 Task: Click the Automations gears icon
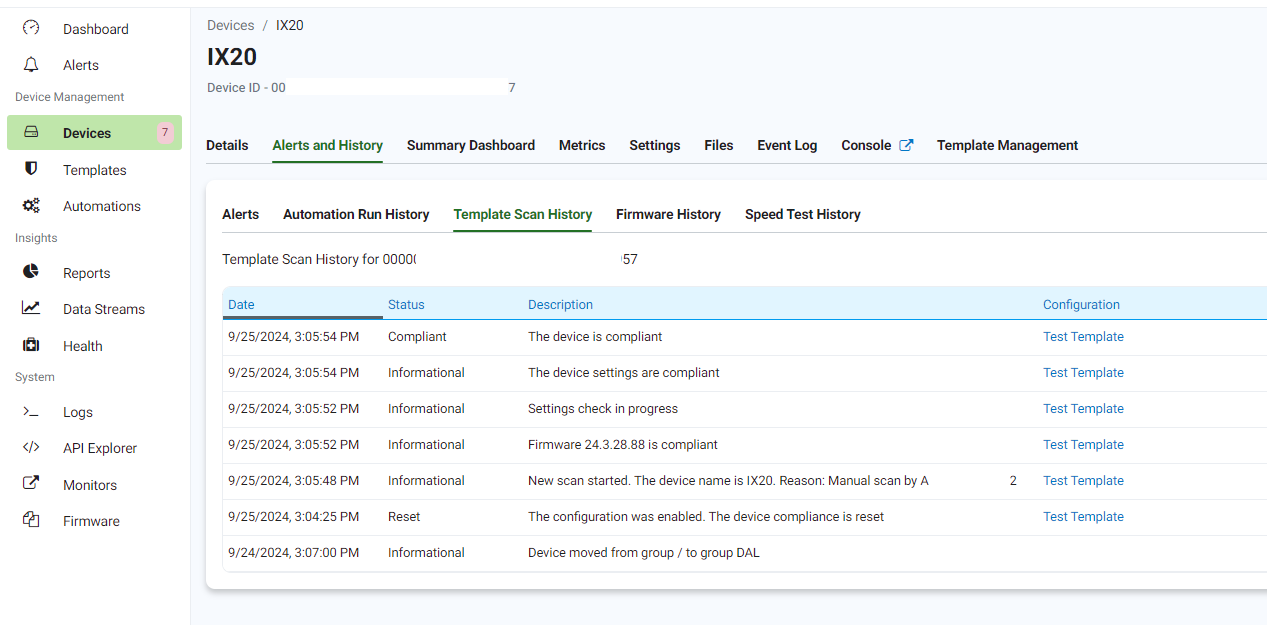pos(31,205)
